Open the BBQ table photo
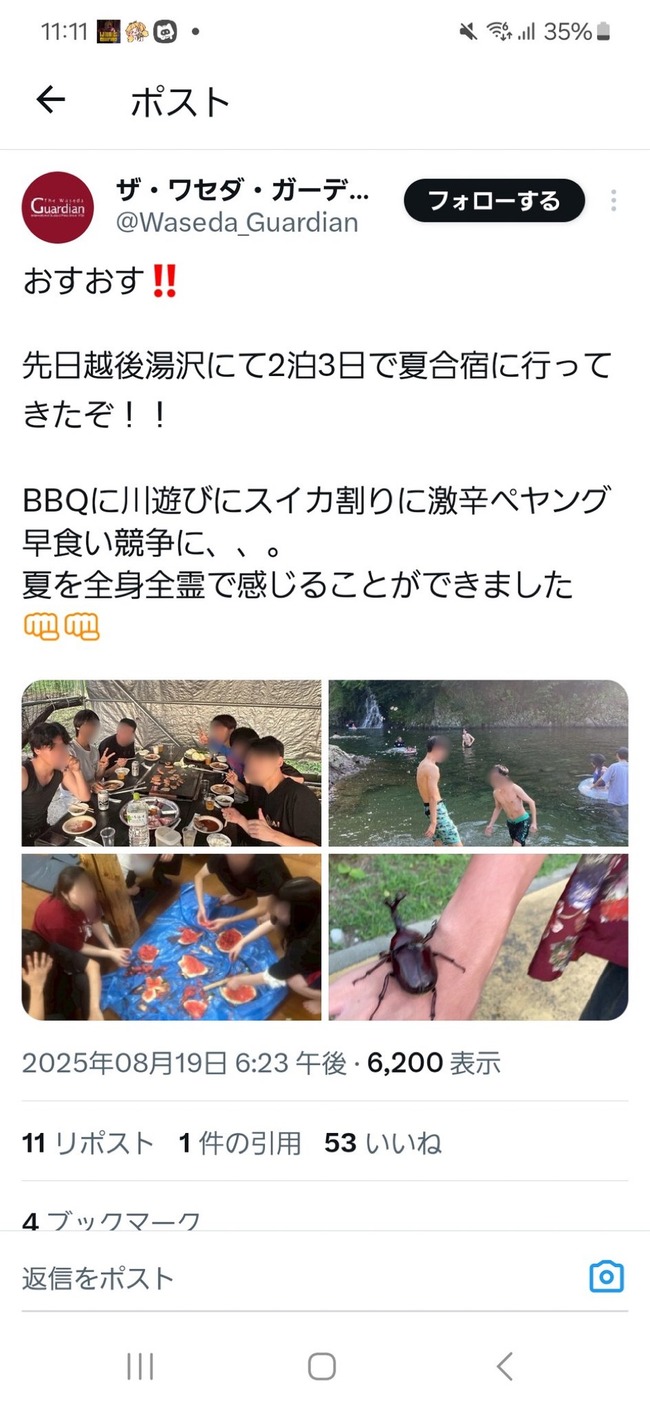This screenshot has width=650, height=1408. pyautogui.click(x=172, y=763)
